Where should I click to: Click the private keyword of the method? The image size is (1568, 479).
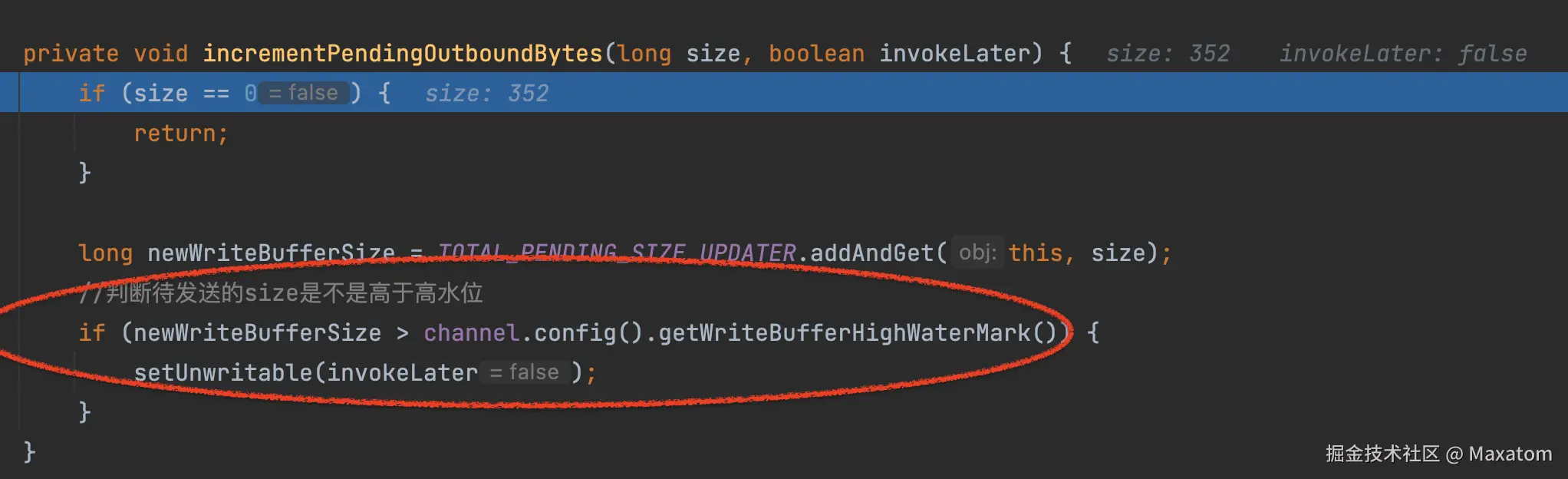pos(71,54)
